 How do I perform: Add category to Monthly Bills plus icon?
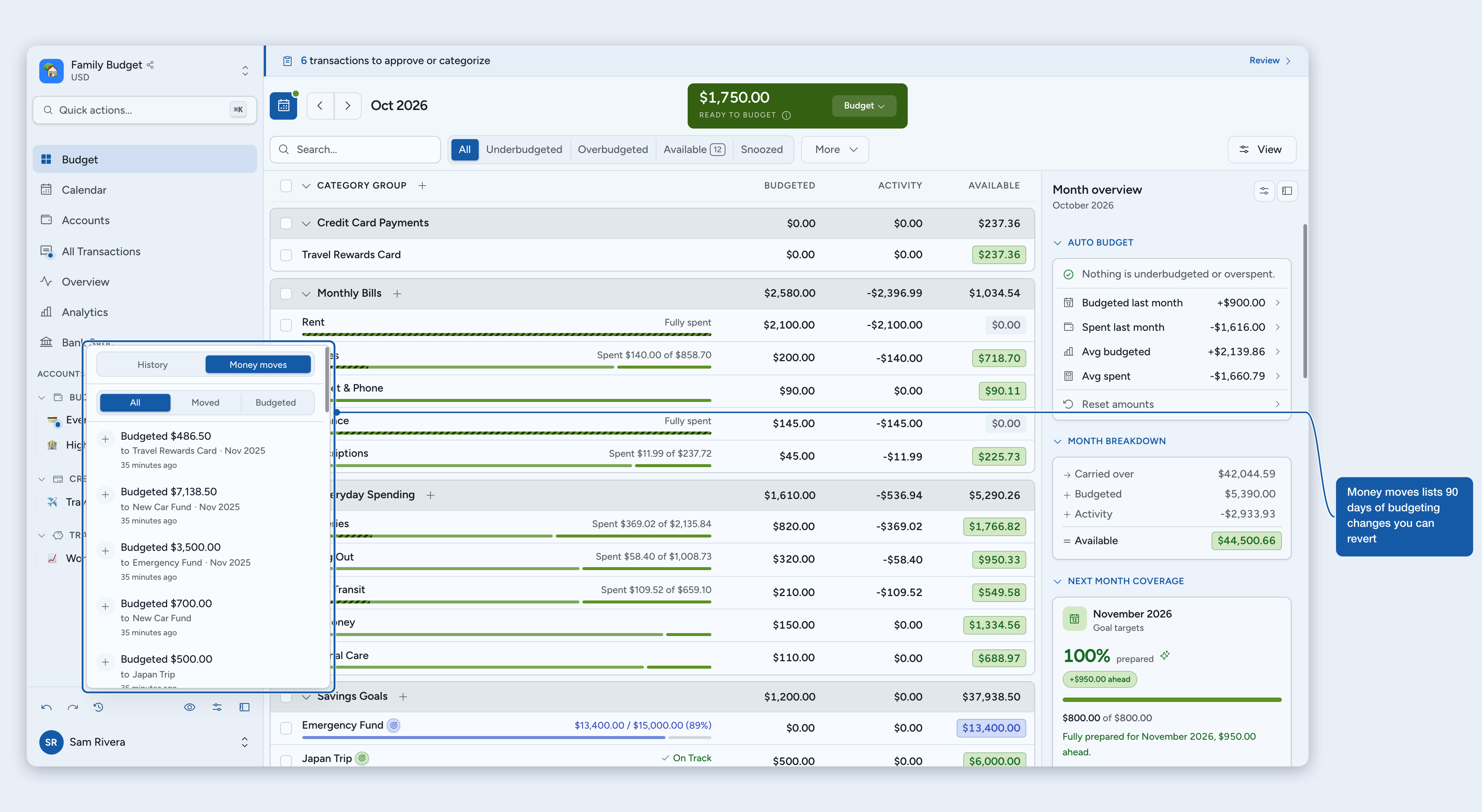point(397,294)
